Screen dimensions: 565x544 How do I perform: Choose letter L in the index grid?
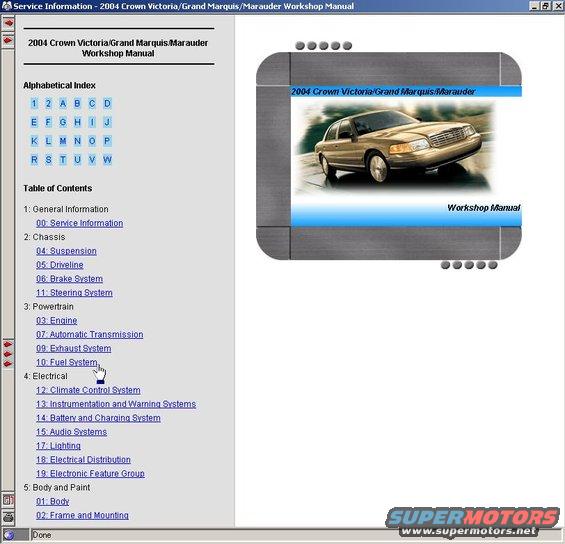pos(48,141)
